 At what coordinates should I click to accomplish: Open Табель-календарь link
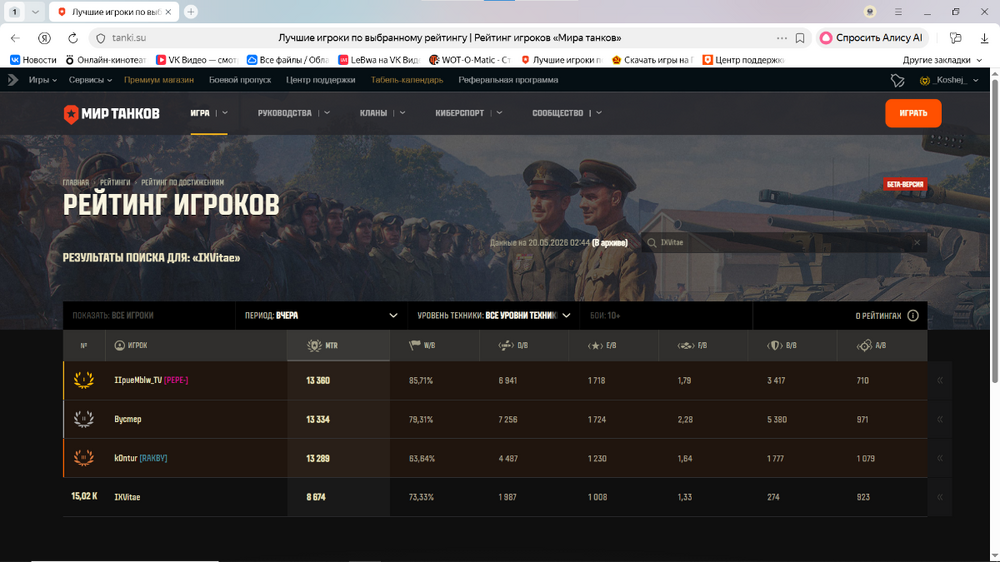(x=407, y=80)
